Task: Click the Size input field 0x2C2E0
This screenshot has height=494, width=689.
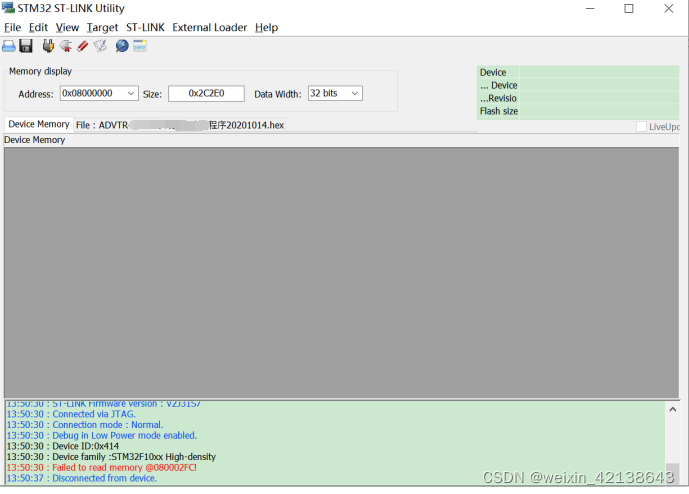Action: pos(206,94)
